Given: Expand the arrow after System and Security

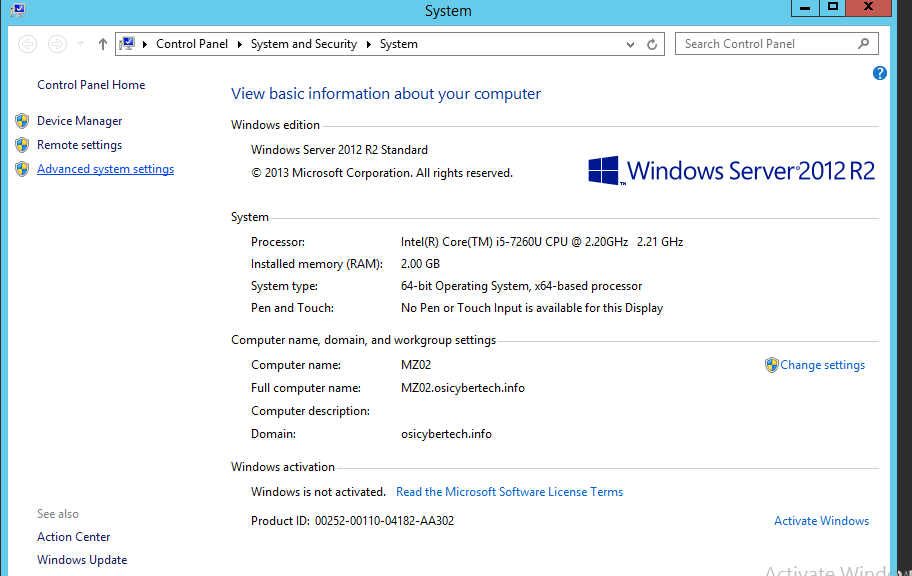Looking at the screenshot, I should pos(369,44).
